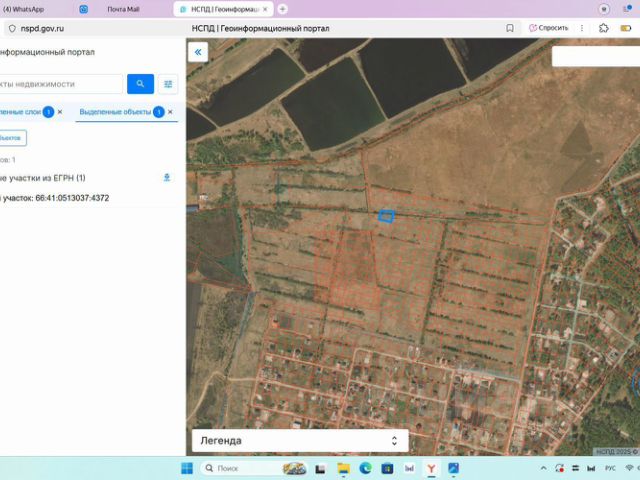Bookmark this page in the address bar

[510, 28]
